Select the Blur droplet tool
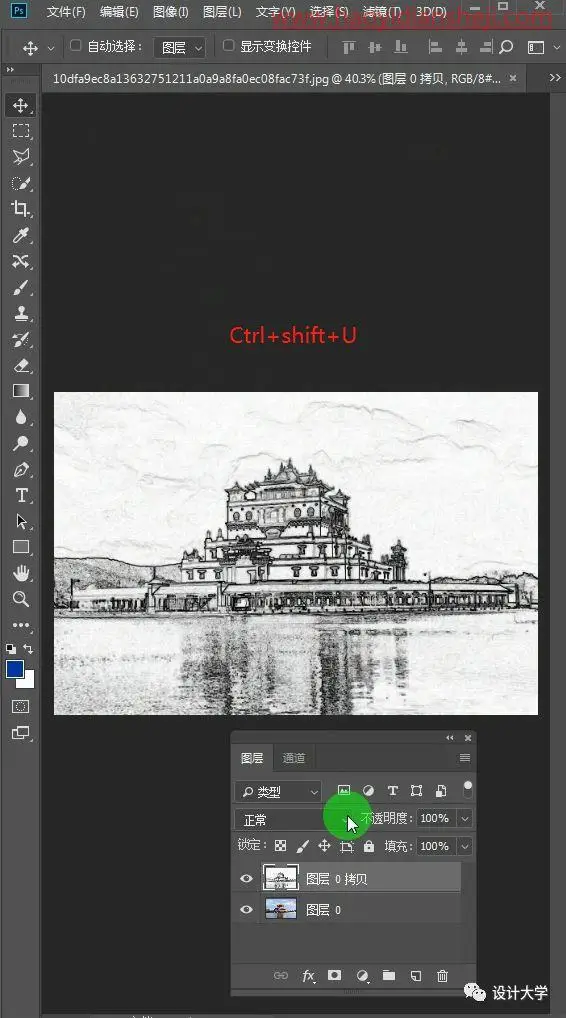 click(x=21, y=417)
